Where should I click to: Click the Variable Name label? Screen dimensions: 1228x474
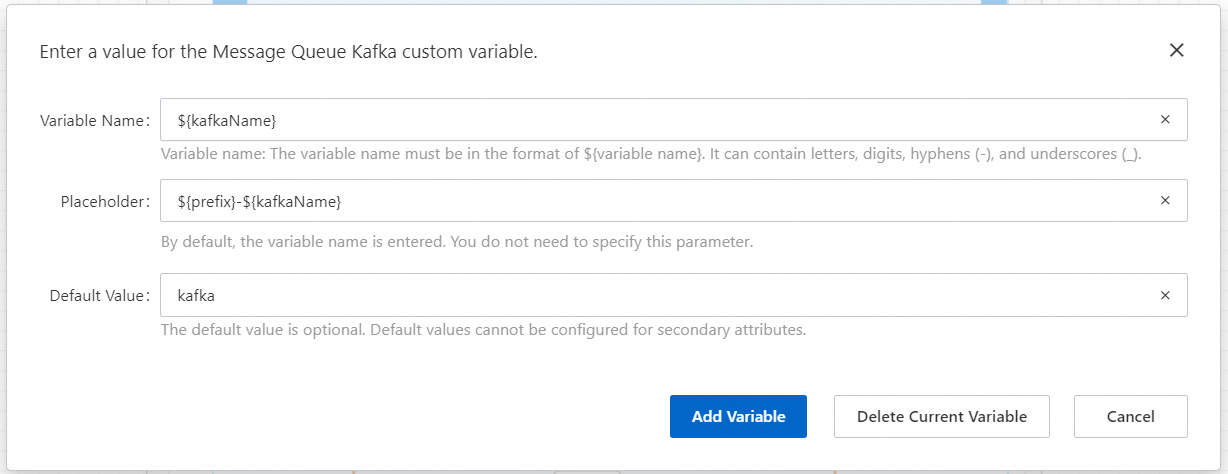point(93,121)
